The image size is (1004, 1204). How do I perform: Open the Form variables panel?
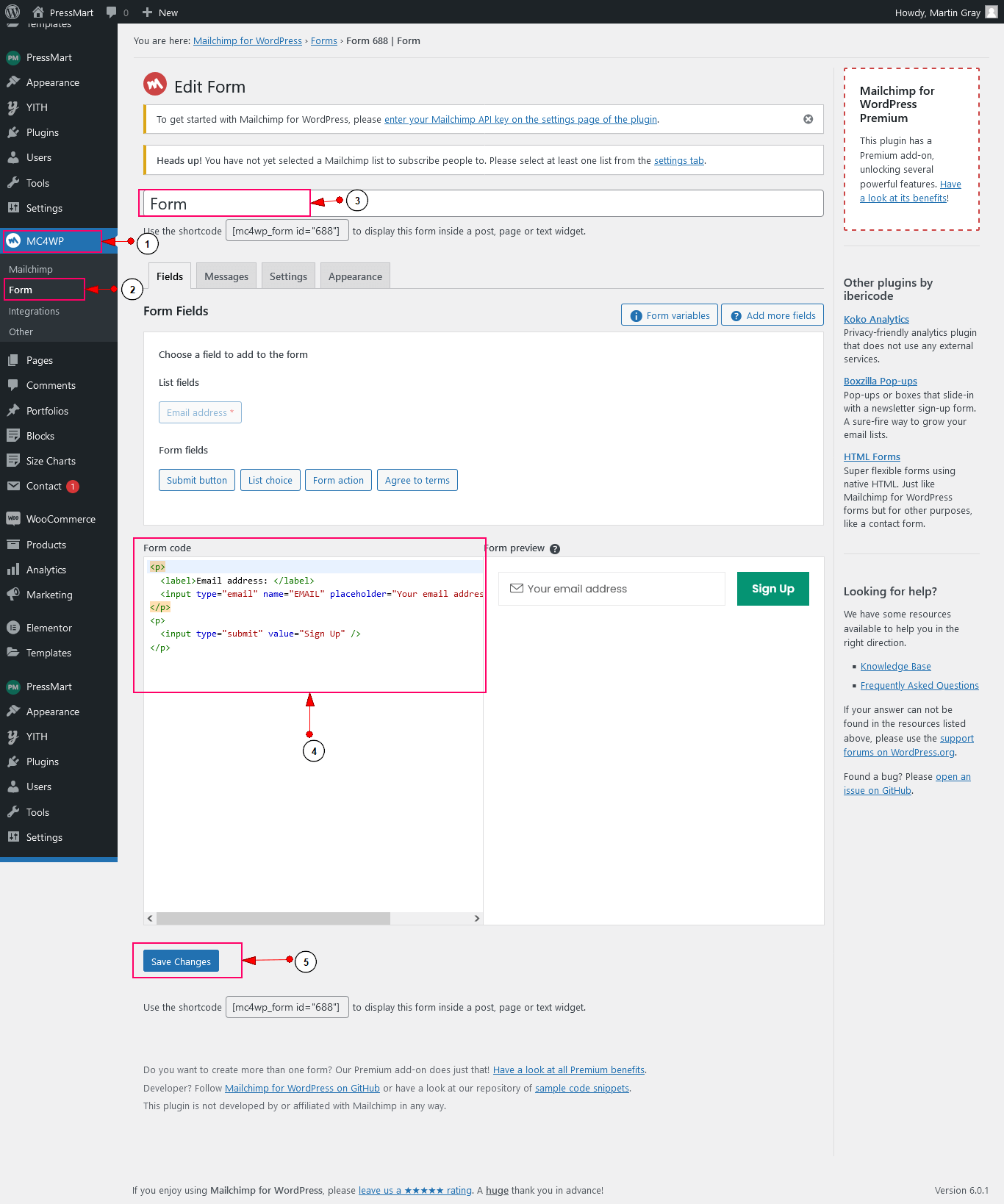[669, 315]
